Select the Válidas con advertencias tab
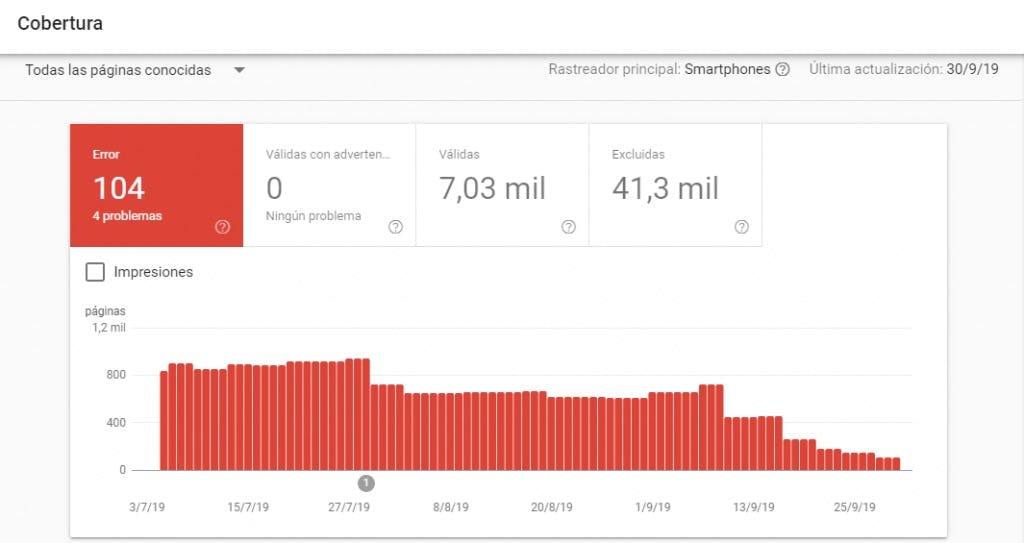The width and height of the screenshot is (1024, 543). point(329,185)
